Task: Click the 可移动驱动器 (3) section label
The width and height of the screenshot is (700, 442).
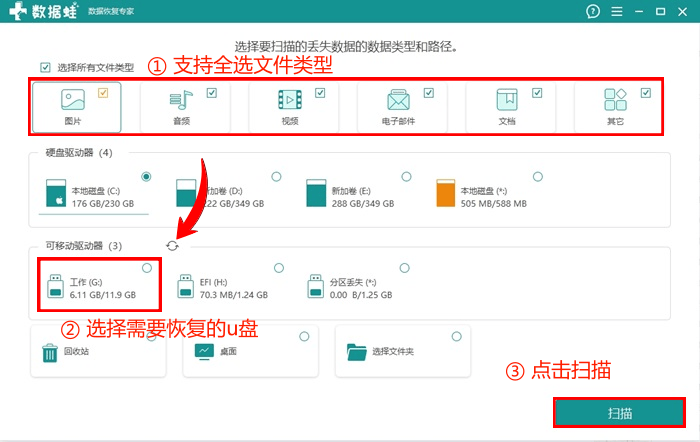Action: coord(83,246)
